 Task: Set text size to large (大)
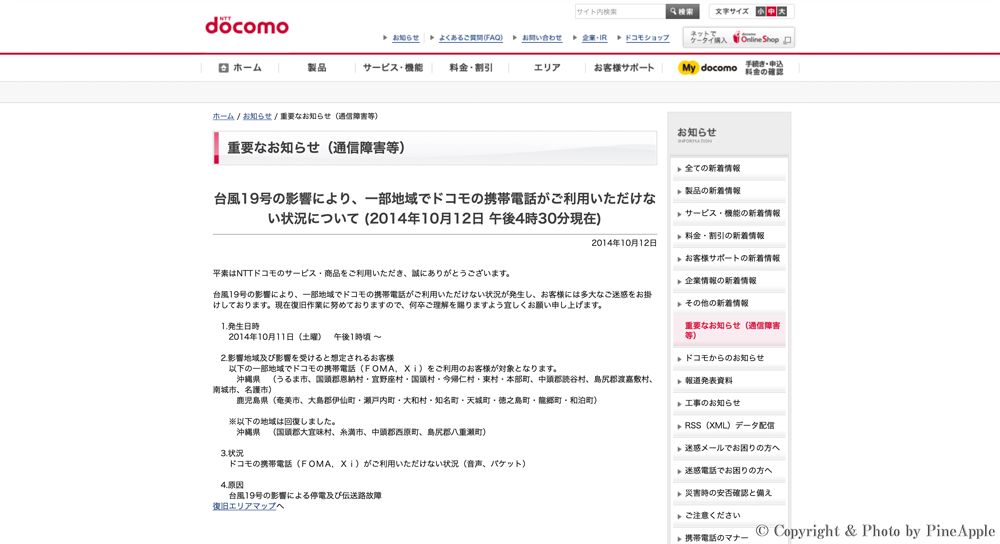coord(782,12)
